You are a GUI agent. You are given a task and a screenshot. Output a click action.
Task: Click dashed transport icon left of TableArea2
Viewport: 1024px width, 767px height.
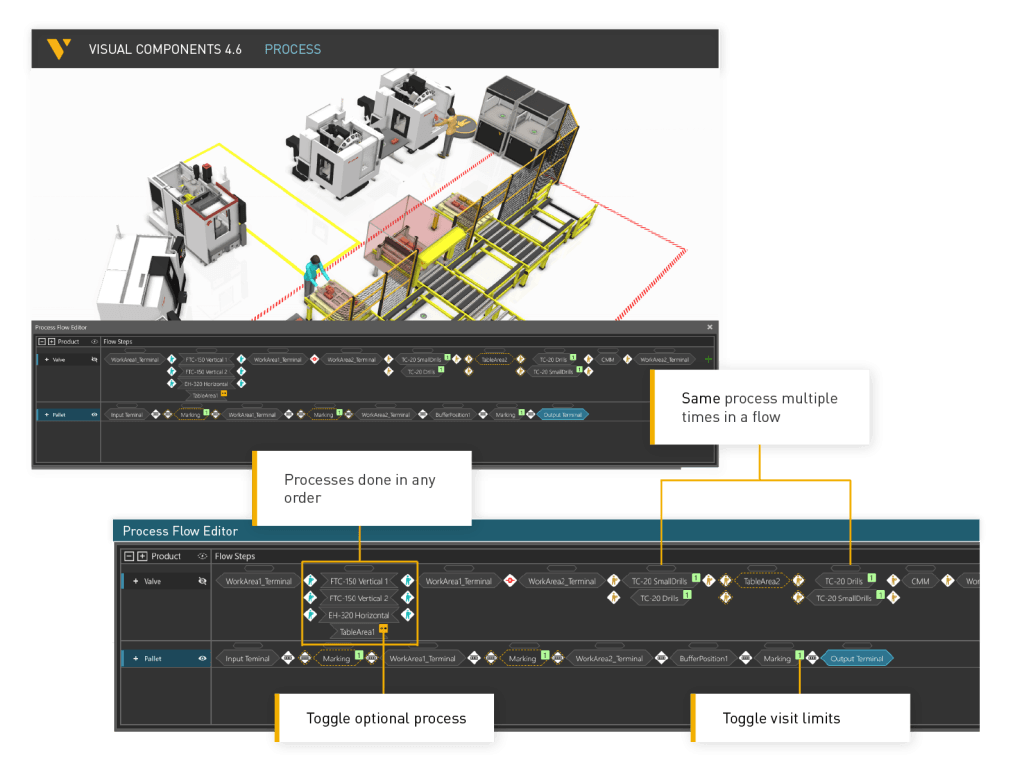726,581
